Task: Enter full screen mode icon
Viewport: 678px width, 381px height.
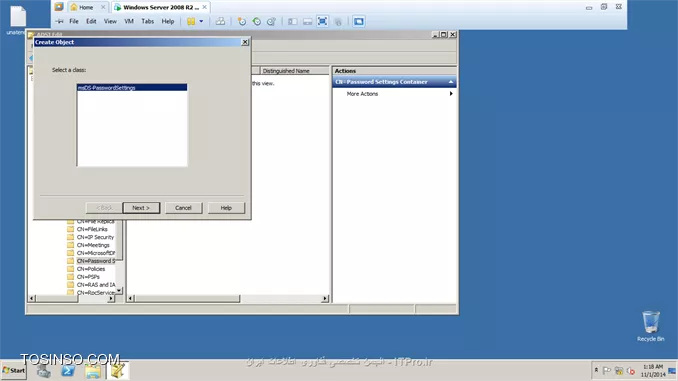Action: tap(322, 21)
